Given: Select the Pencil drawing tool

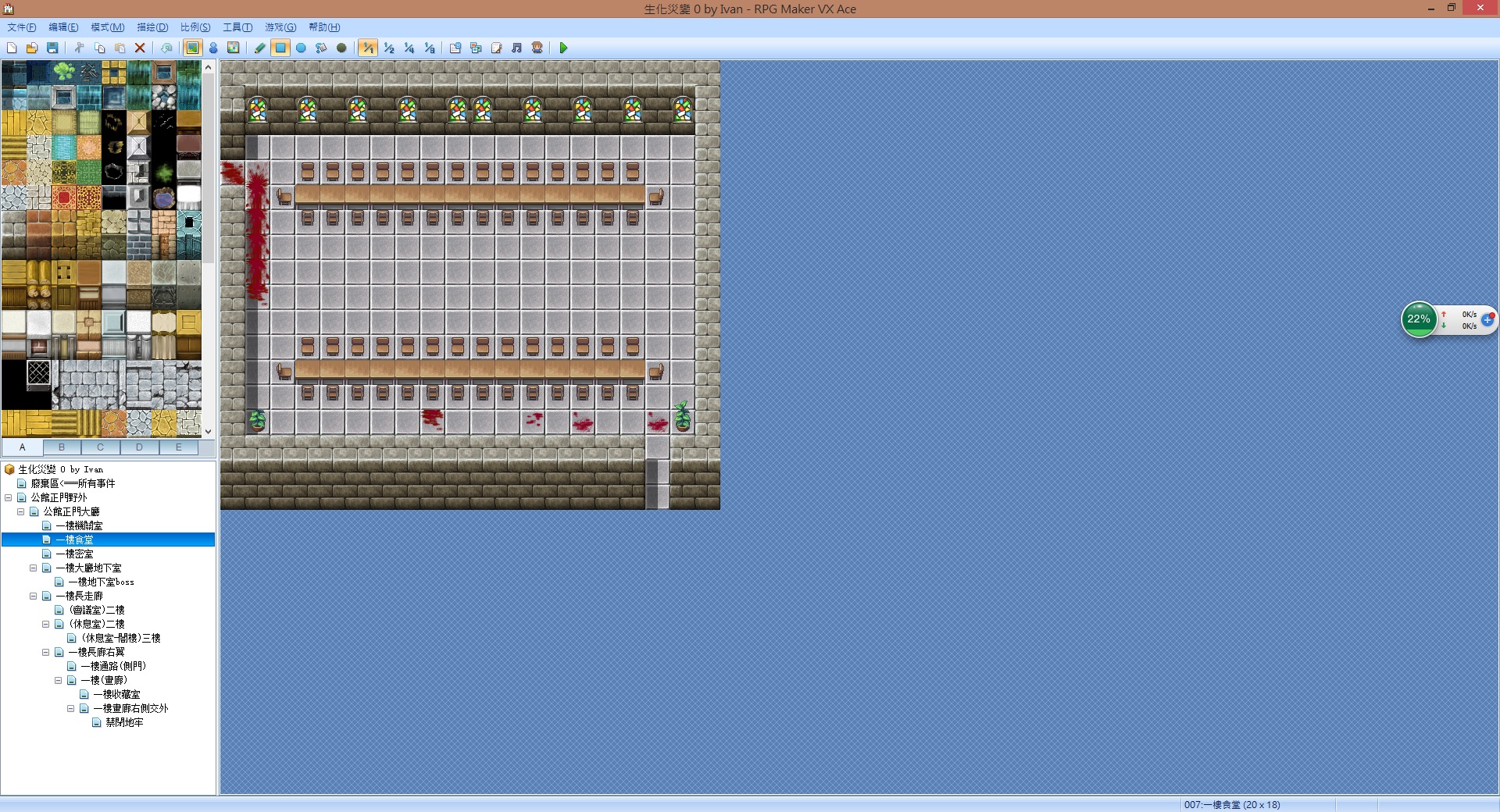Looking at the screenshot, I should click(260, 48).
